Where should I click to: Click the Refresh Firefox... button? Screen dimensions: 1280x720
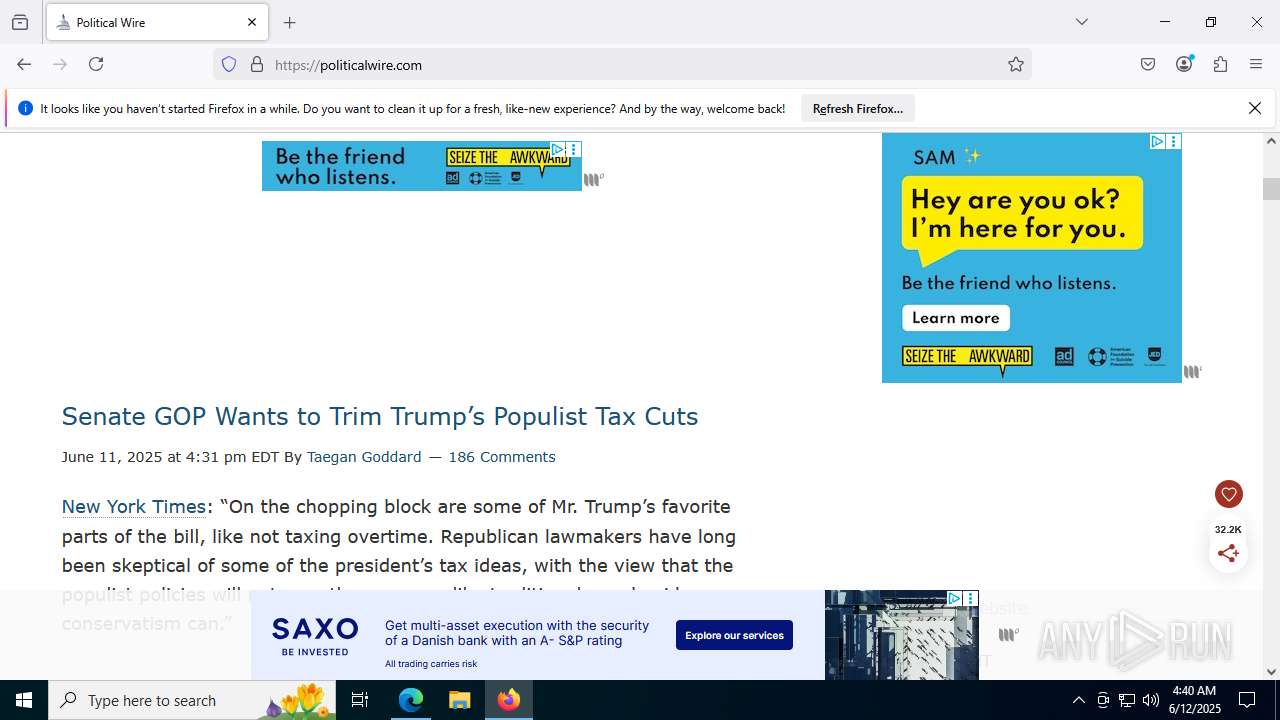(x=858, y=108)
